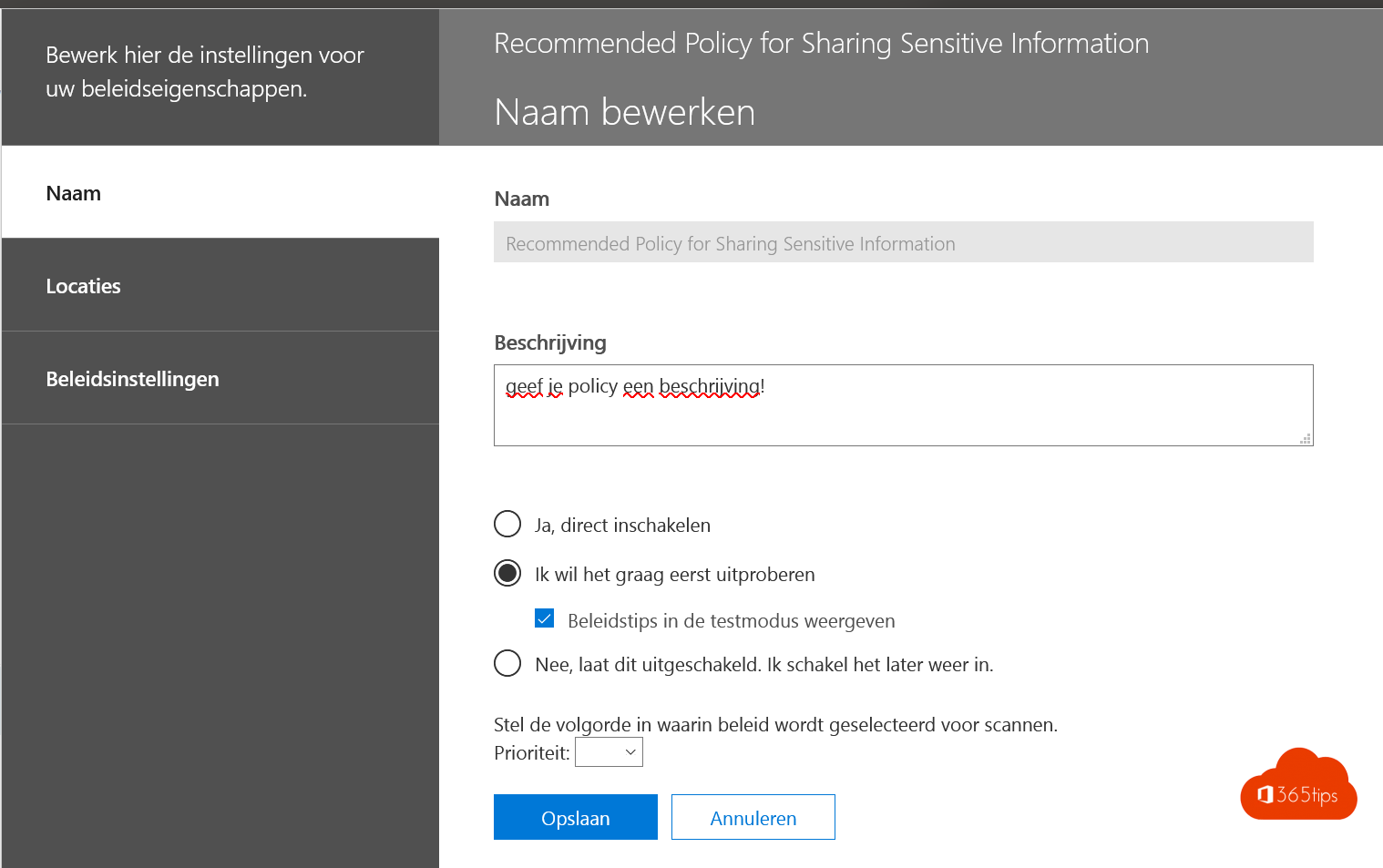Click into the Beschrijving text area

(x=903, y=405)
